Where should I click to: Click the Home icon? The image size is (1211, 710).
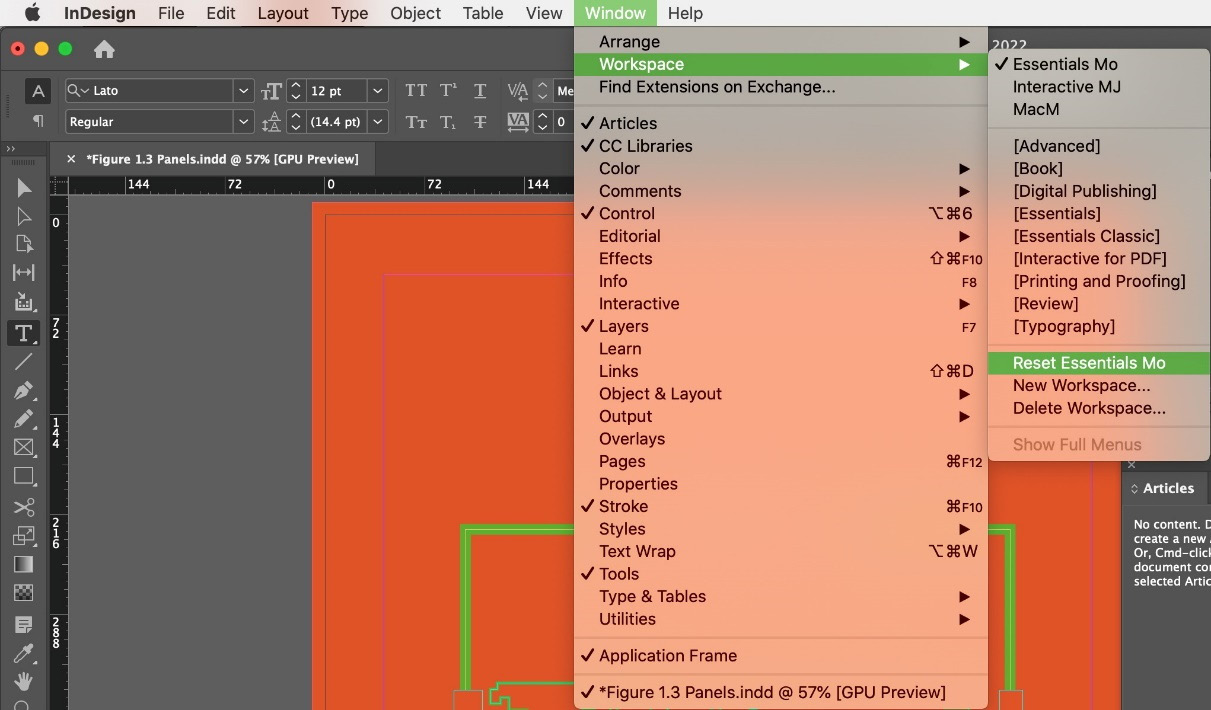(104, 49)
